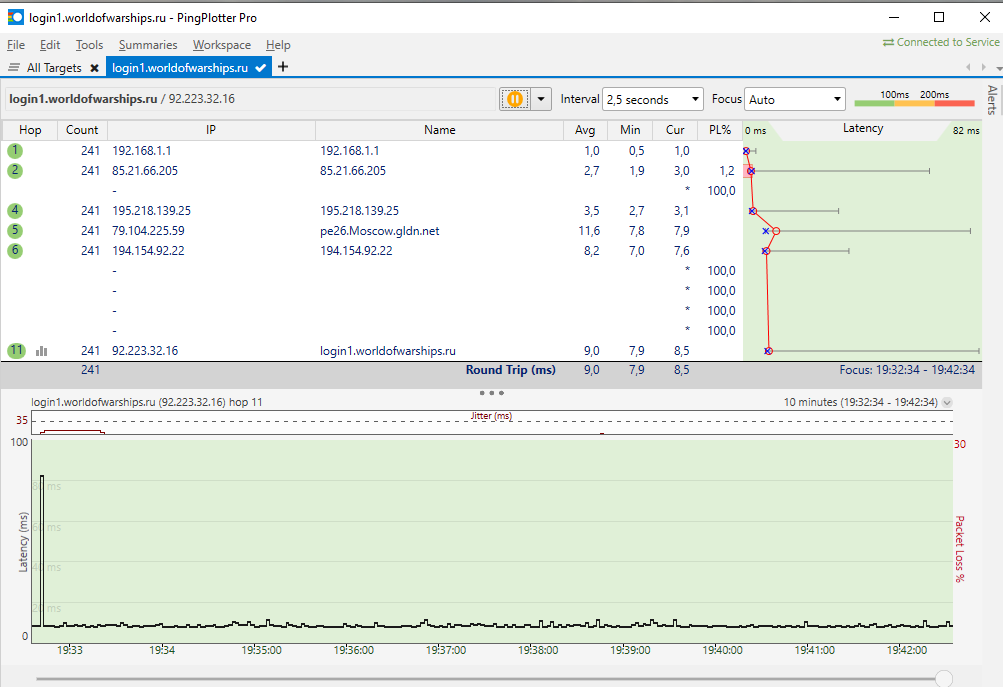Open the Summaries menu
1003x687 pixels.
(x=148, y=45)
